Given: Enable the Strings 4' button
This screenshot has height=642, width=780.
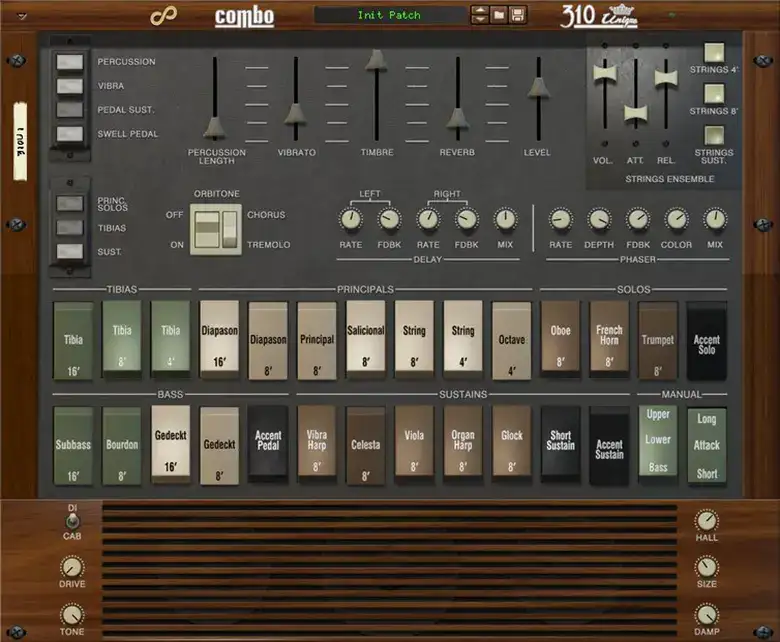Looking at the screenshot, I should click(x=714, y=52).
